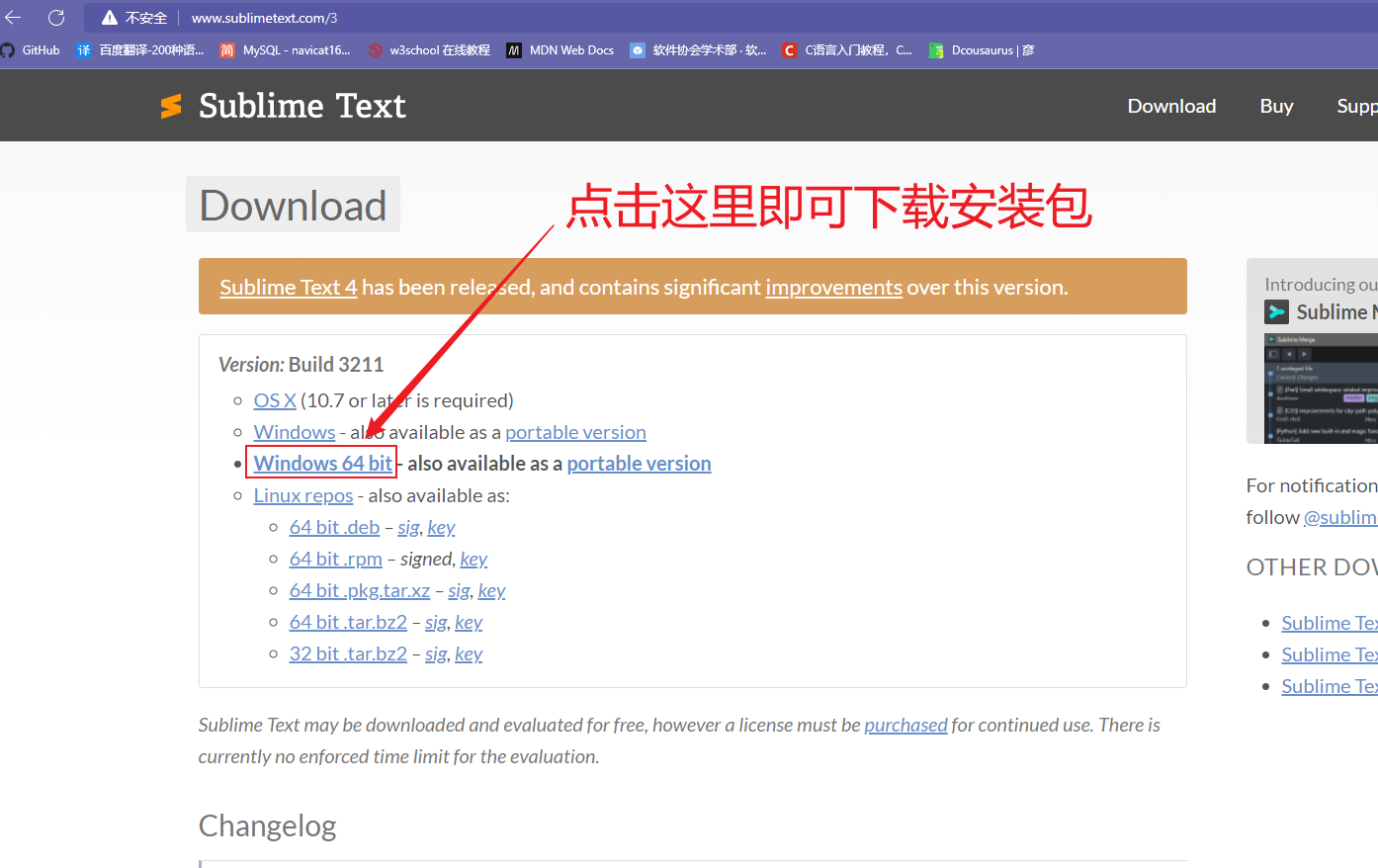Open sig link for 64 bit .deb
1378x868 pixels.
point(408,527)
